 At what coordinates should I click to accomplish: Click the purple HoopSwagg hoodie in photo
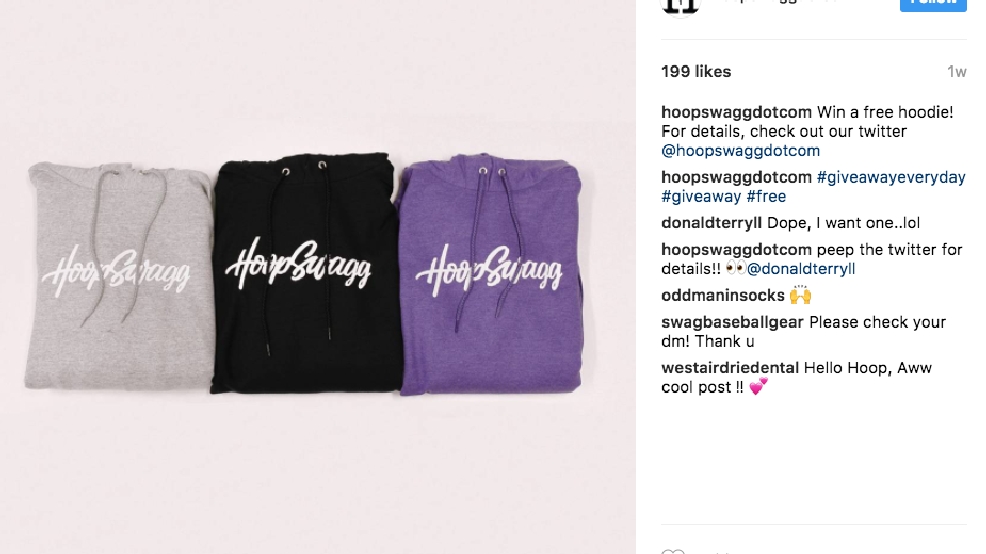[490, 275]
